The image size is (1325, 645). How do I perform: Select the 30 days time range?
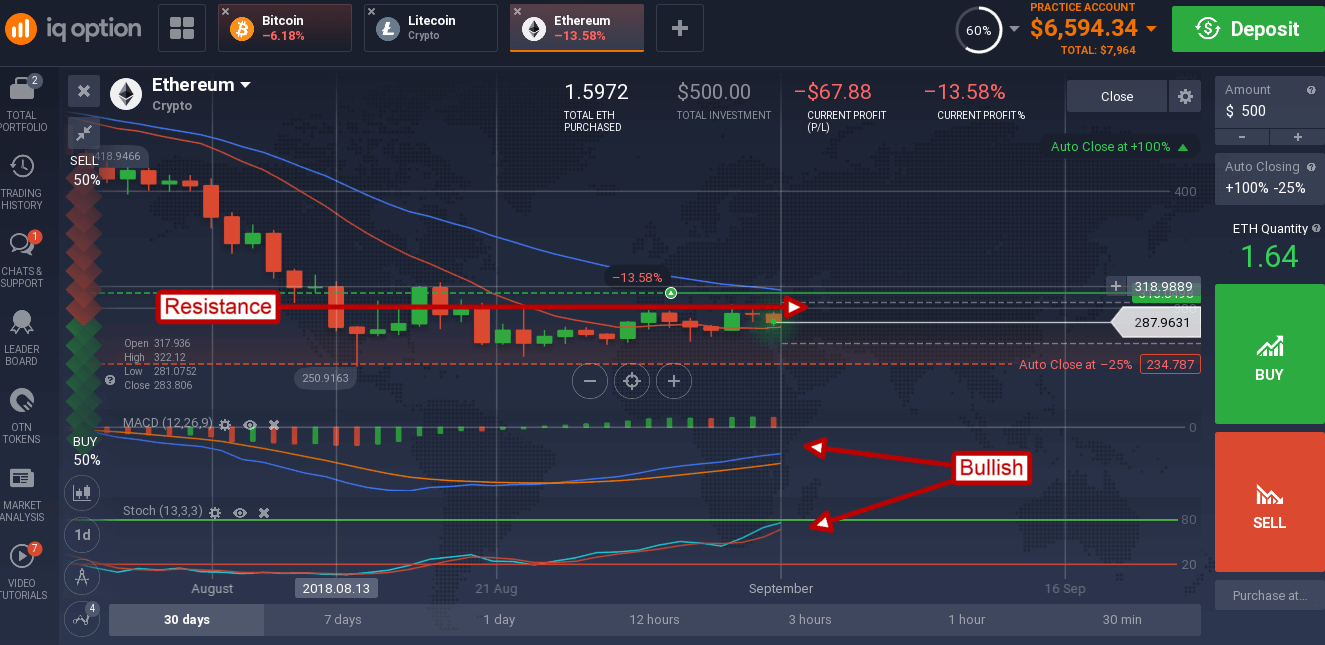click(x=187, y=619)
